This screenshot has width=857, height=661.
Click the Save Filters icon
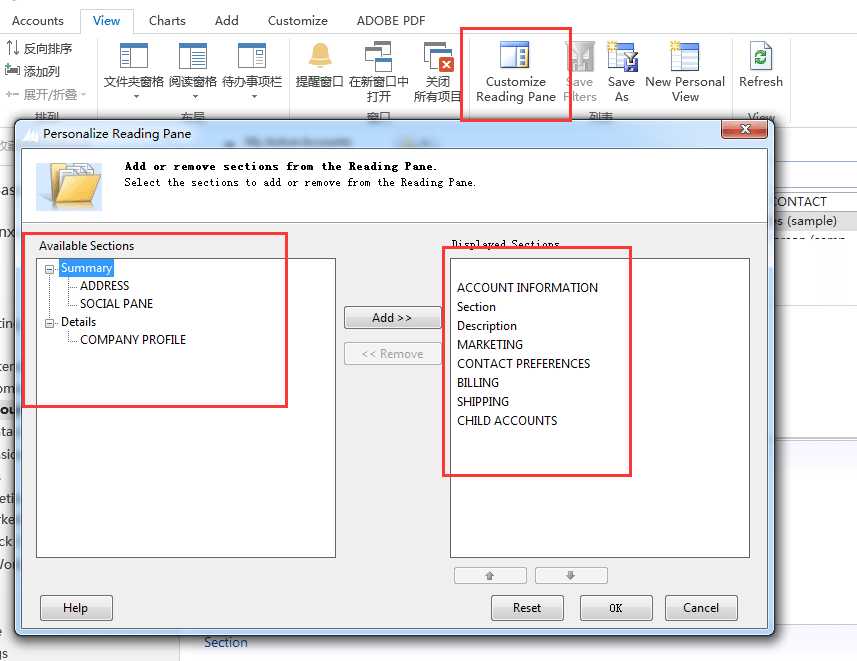click(x=580, y=56)
